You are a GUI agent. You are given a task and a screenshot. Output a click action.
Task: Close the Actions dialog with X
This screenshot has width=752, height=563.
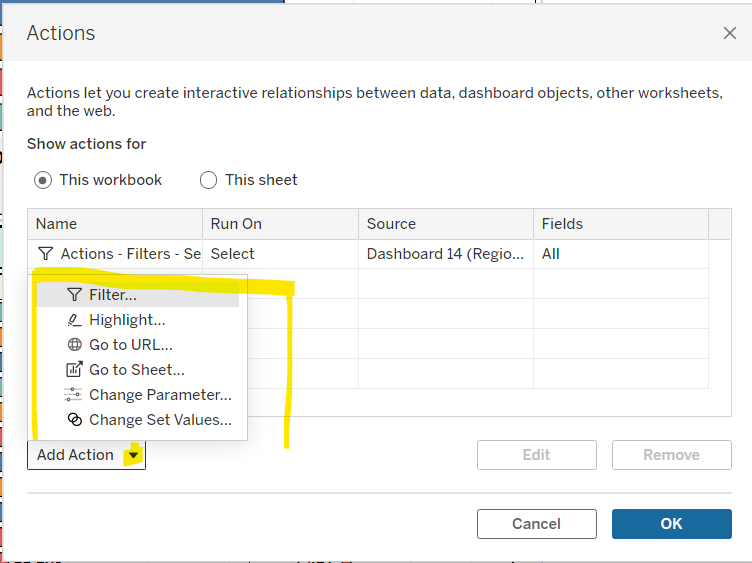click(x=729, y=33)
